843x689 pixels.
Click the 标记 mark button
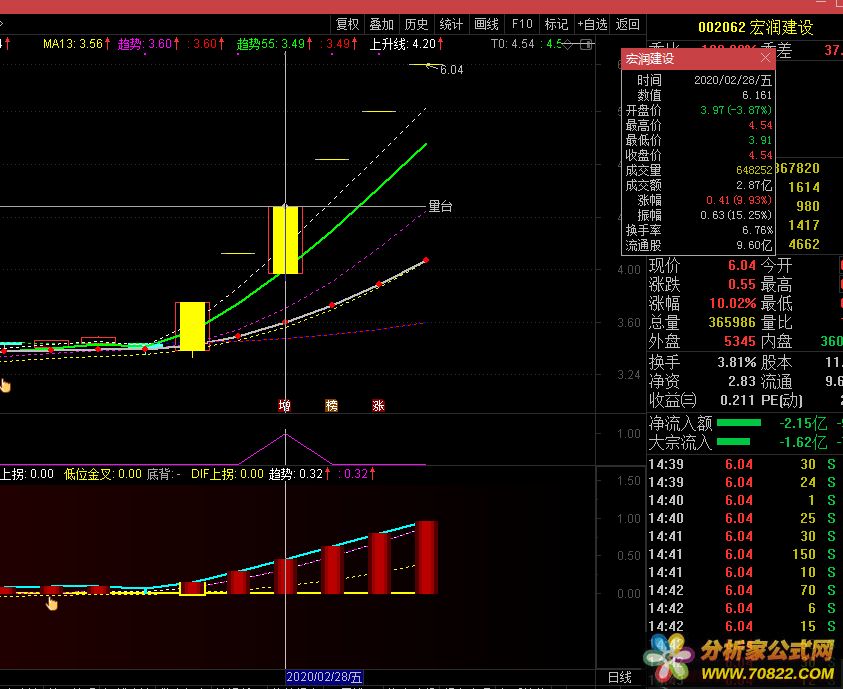coord(556,25)
